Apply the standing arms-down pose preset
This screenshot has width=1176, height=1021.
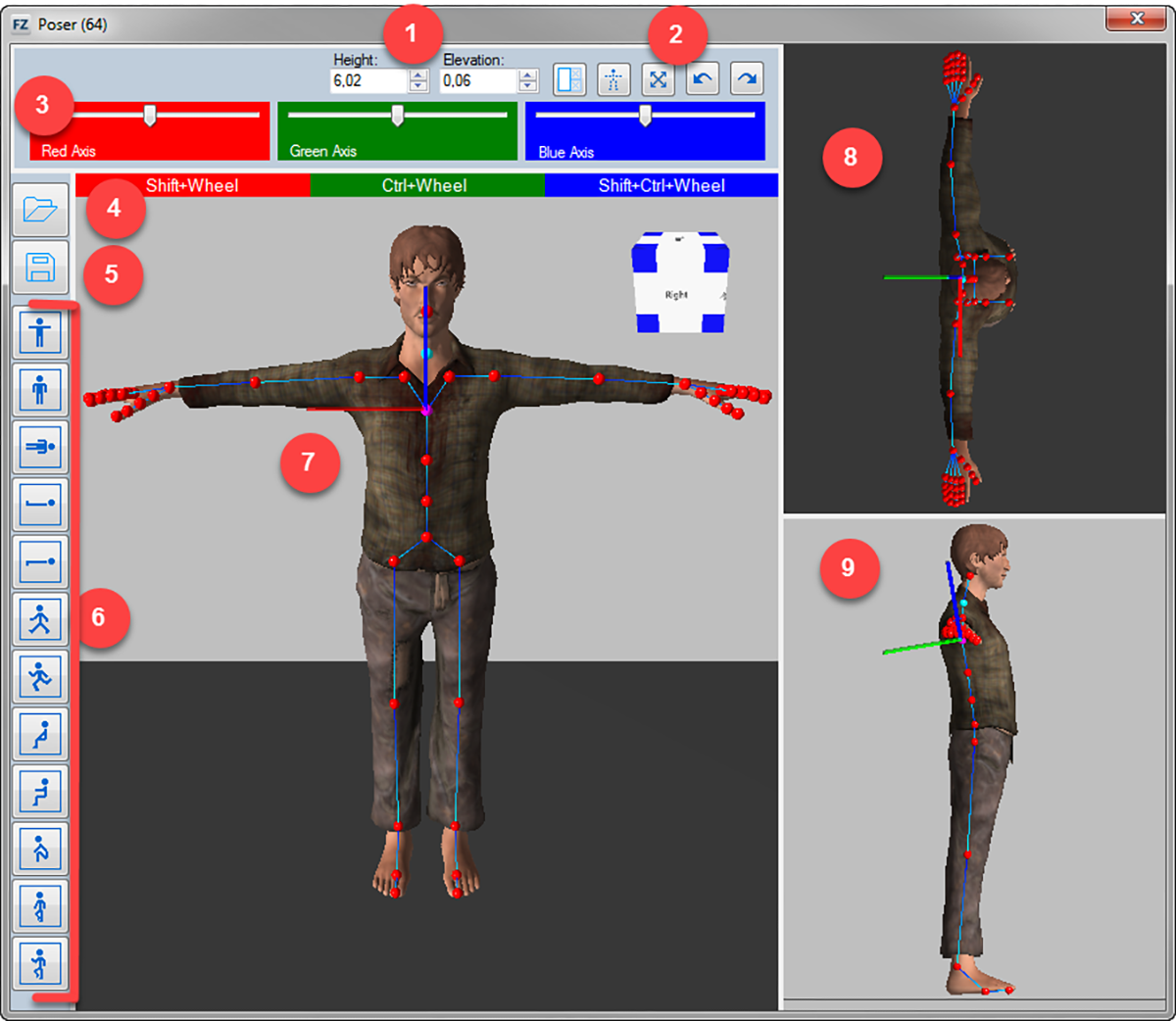[40, 390]
